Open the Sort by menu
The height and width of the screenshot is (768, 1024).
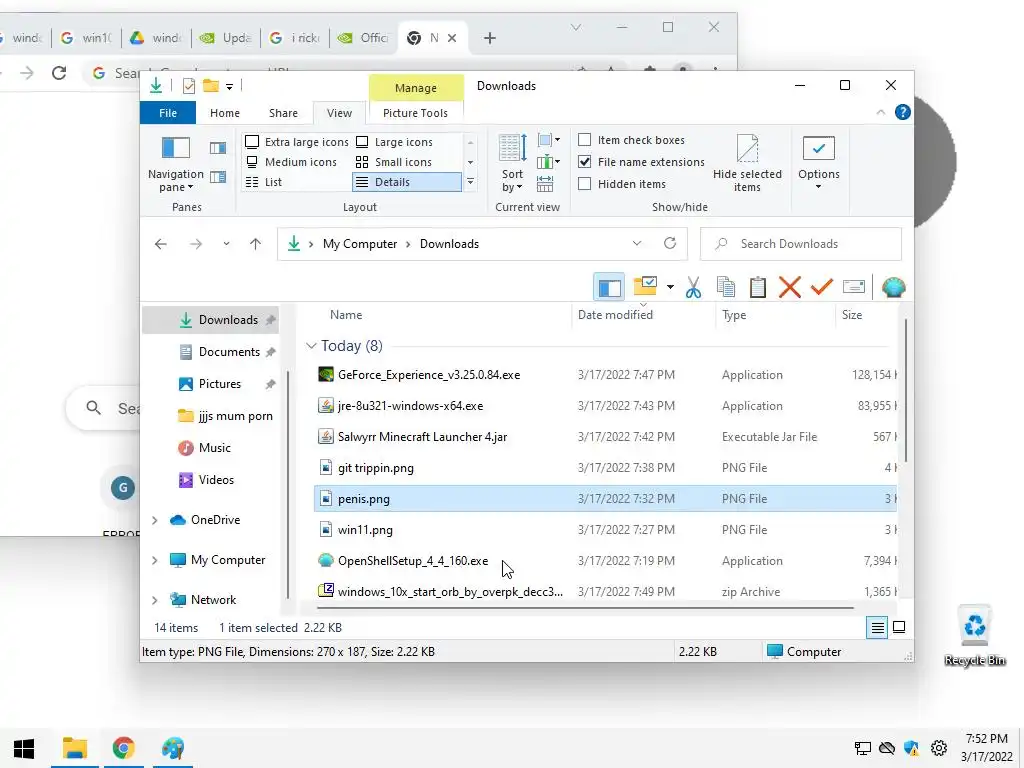513,163
